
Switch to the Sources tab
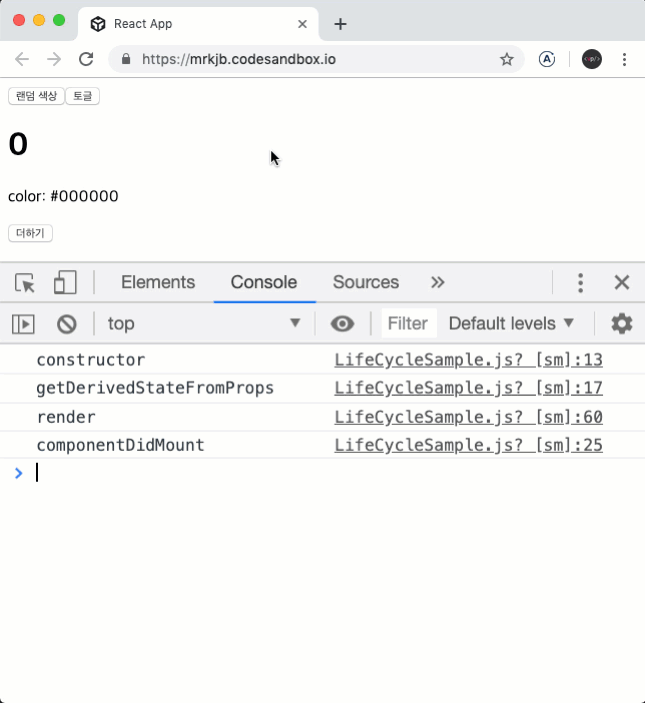(366, 282)
